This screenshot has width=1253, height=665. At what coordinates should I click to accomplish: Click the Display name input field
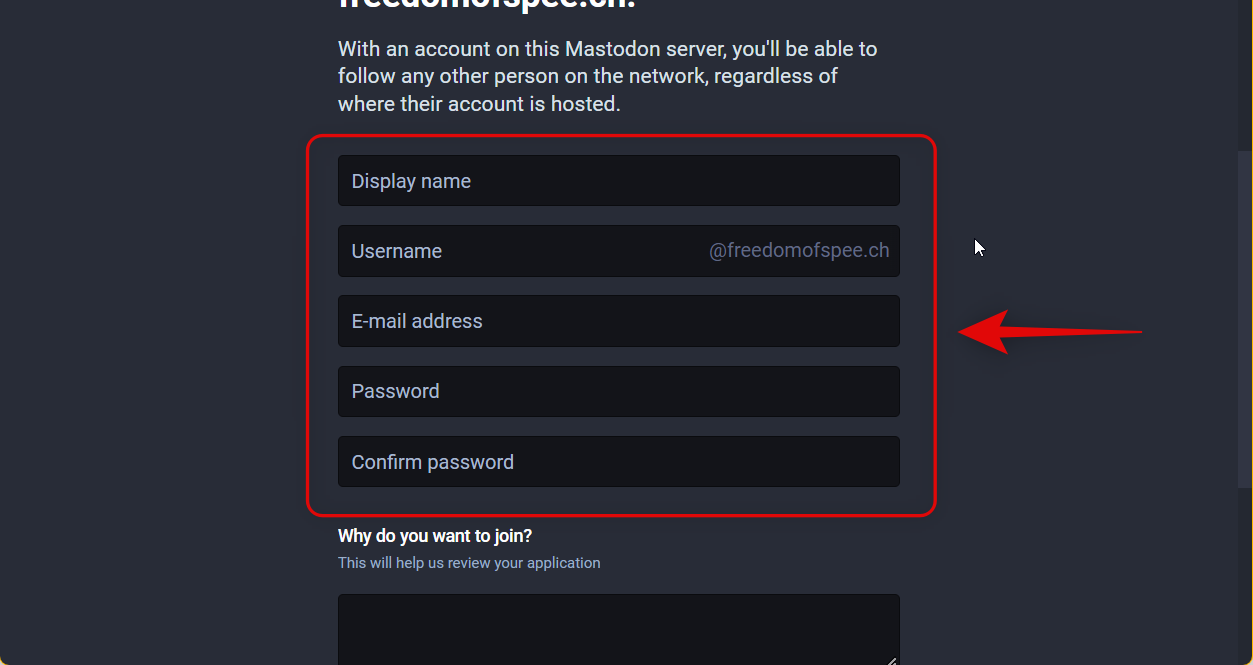click(618, 181)
